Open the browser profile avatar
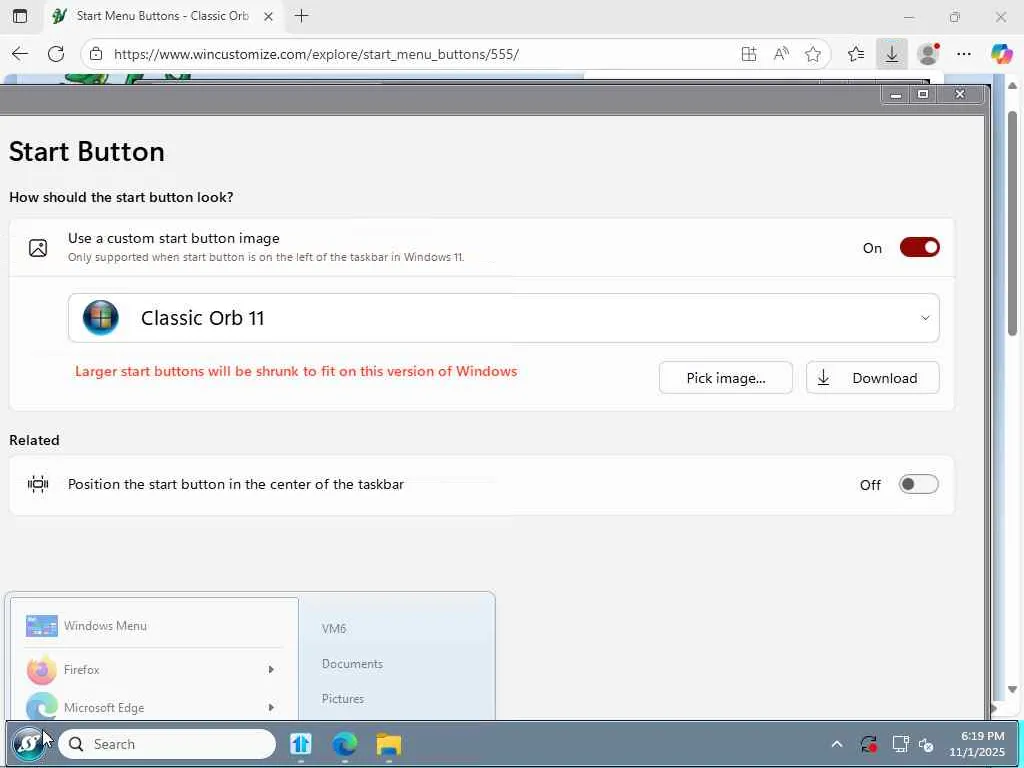Viewport: 1024px width, 768px height. coord(928,54)
